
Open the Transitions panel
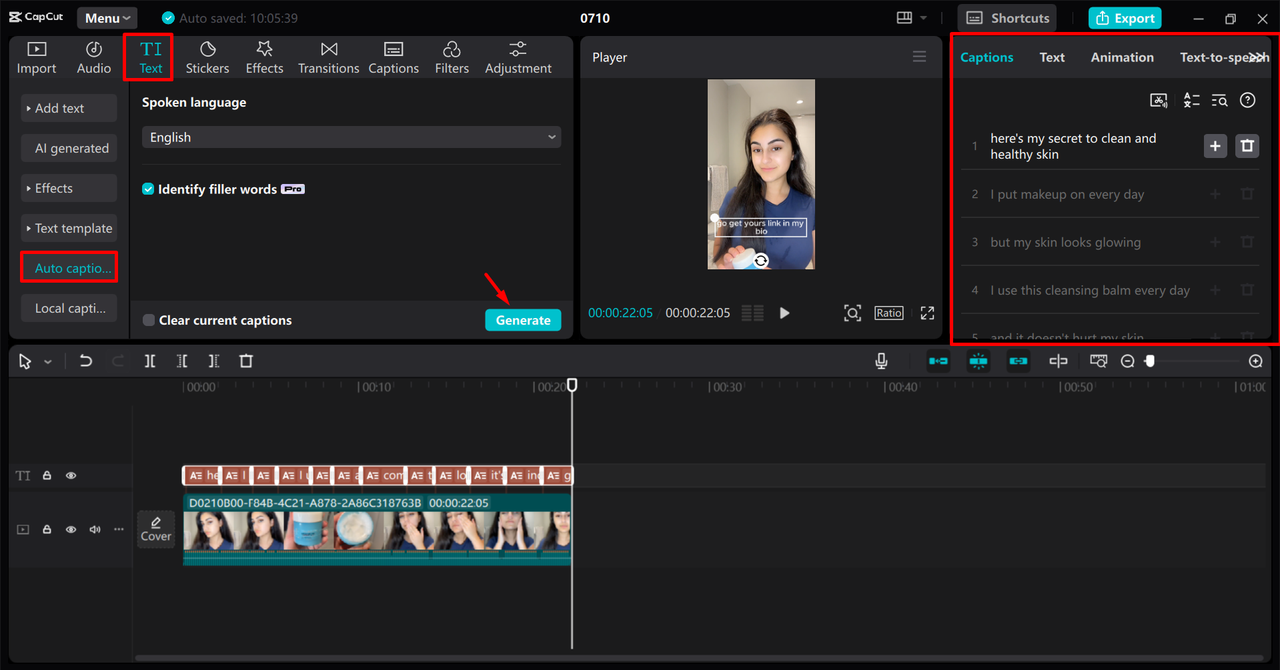[x=329, y=58]
